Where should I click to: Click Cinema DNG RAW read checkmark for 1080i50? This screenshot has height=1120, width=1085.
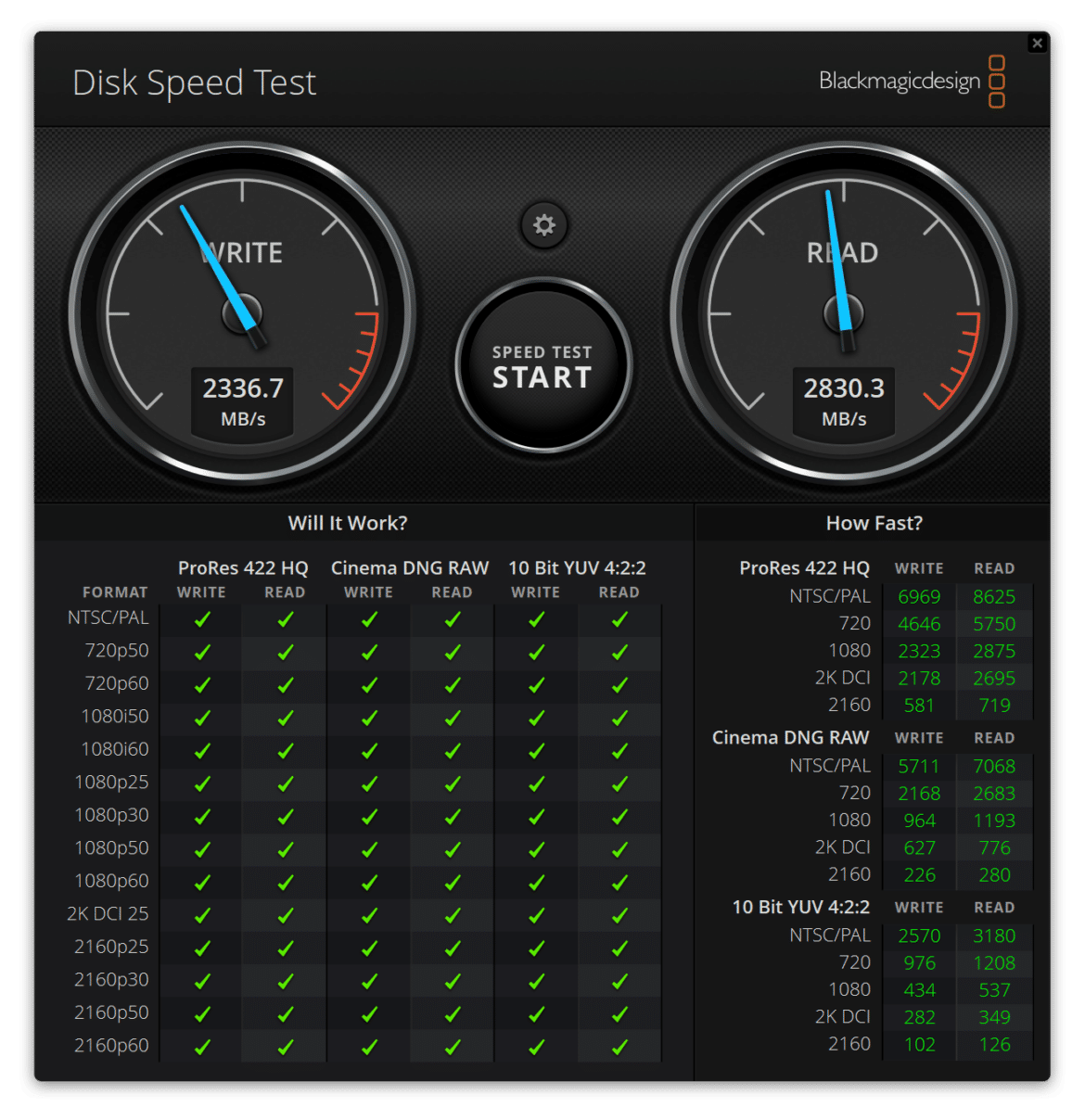pyautogui.click(x=453, y=718)
